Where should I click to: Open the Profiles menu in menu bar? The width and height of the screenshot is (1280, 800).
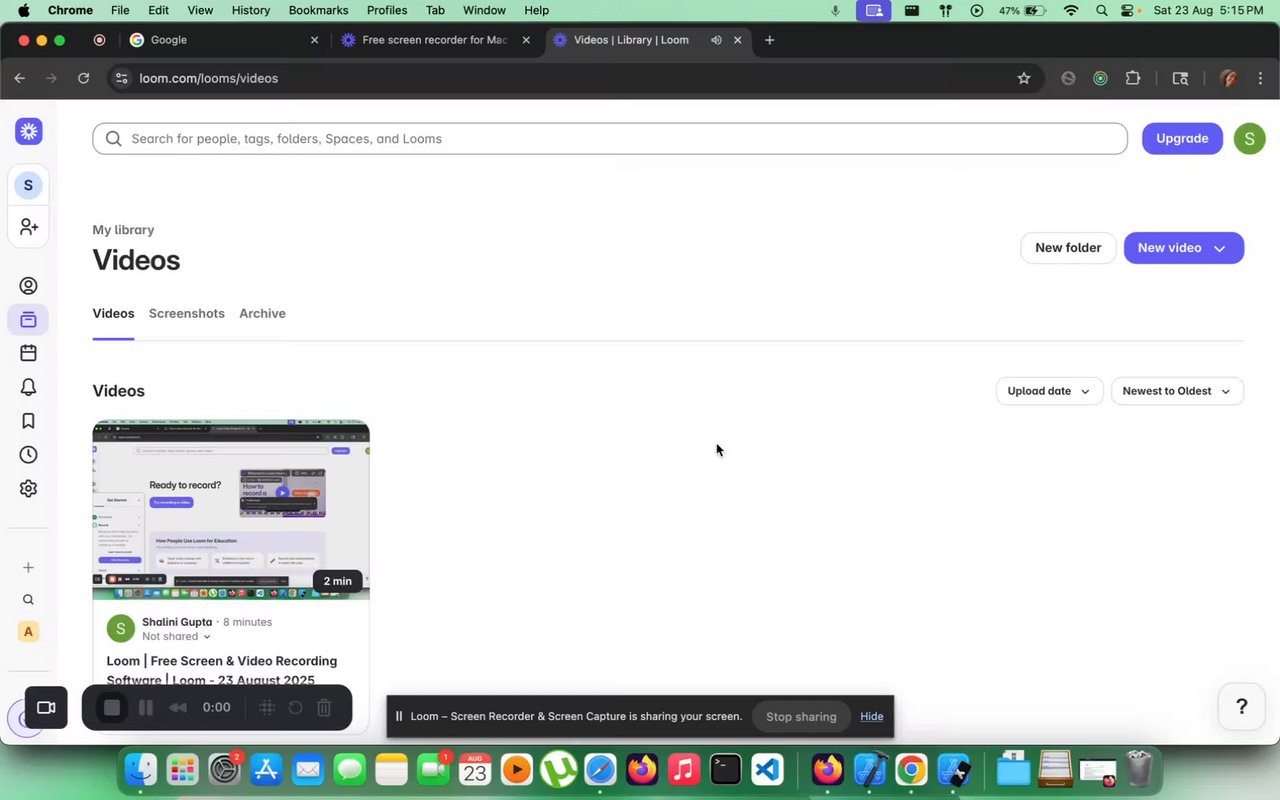[x=387, y=10]
